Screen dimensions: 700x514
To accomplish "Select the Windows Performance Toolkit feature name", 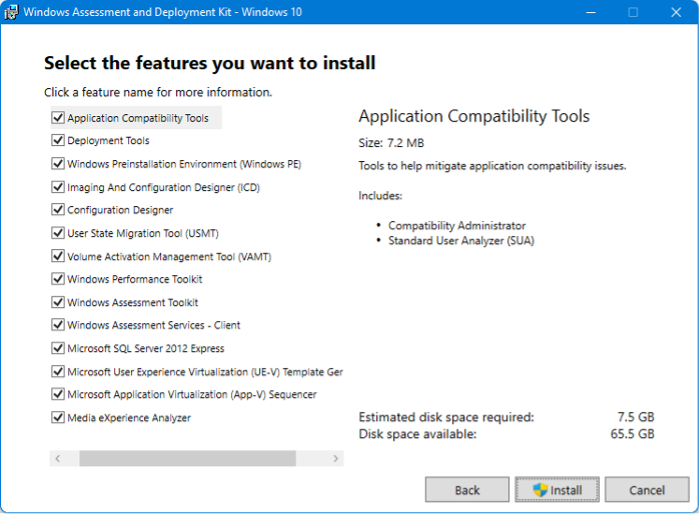I will [134, 279].
